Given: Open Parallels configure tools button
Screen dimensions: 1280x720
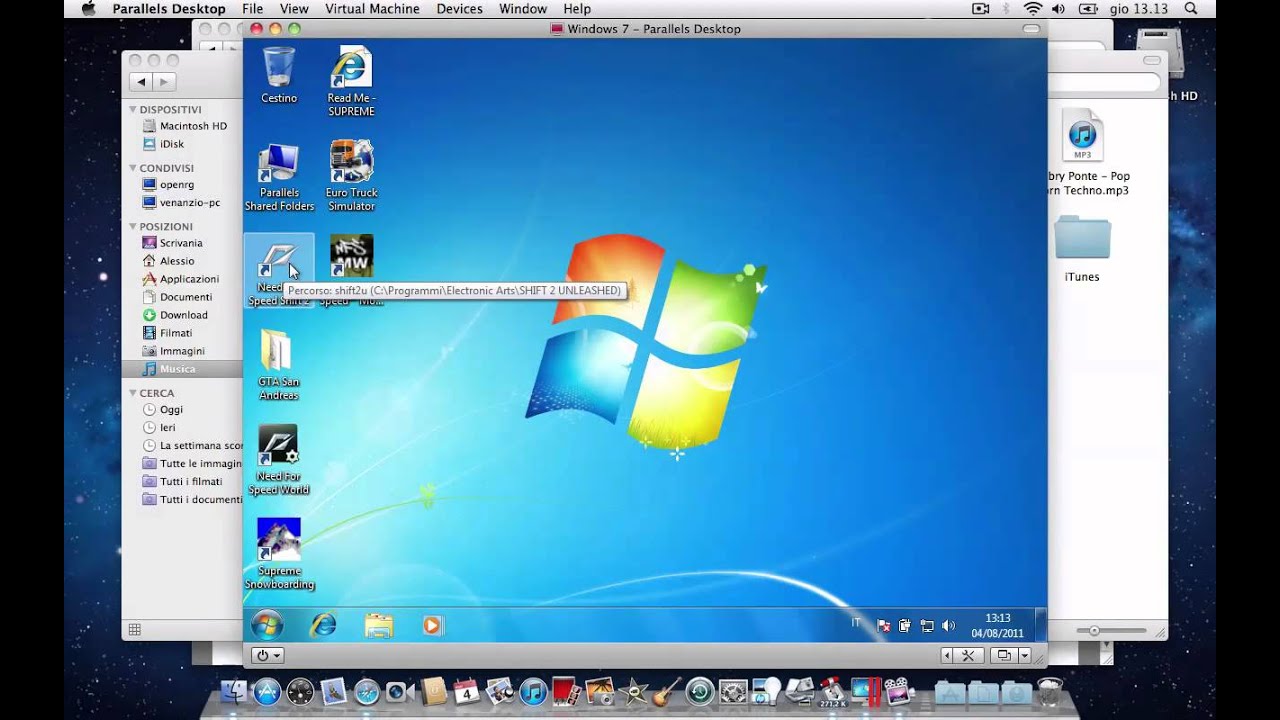Looking at the screenshot, I should 968,656.
